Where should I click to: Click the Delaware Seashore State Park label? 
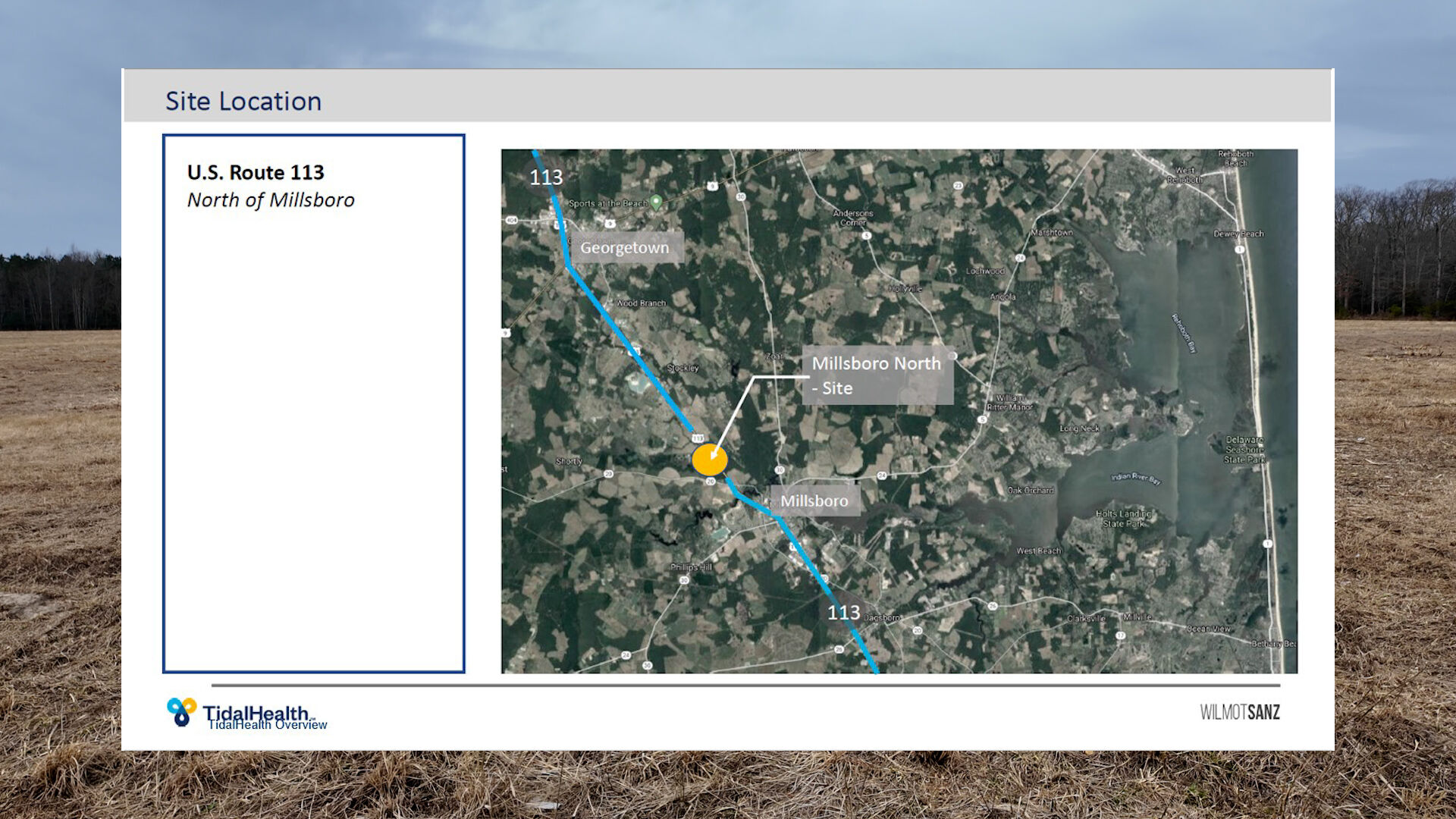point(1244,450)
